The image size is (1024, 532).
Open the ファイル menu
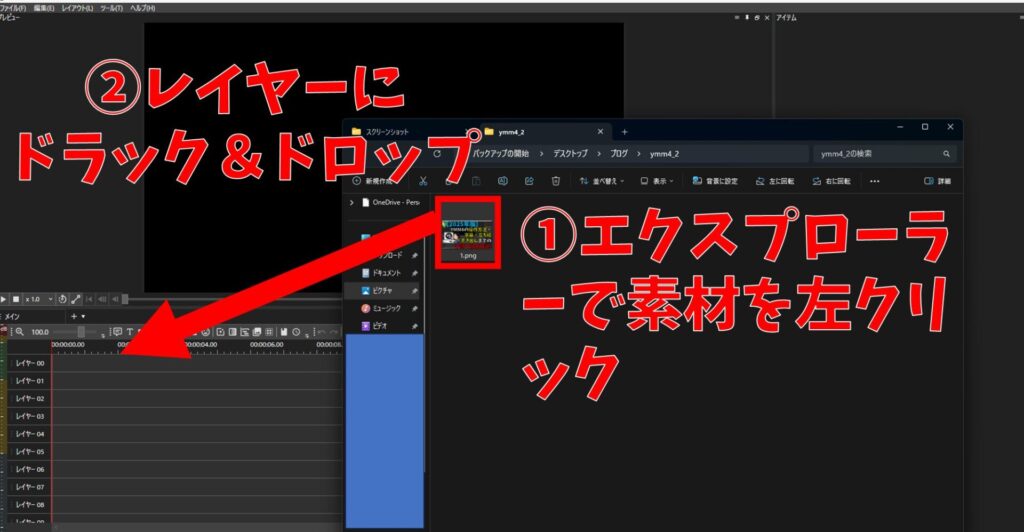(13, 8)
